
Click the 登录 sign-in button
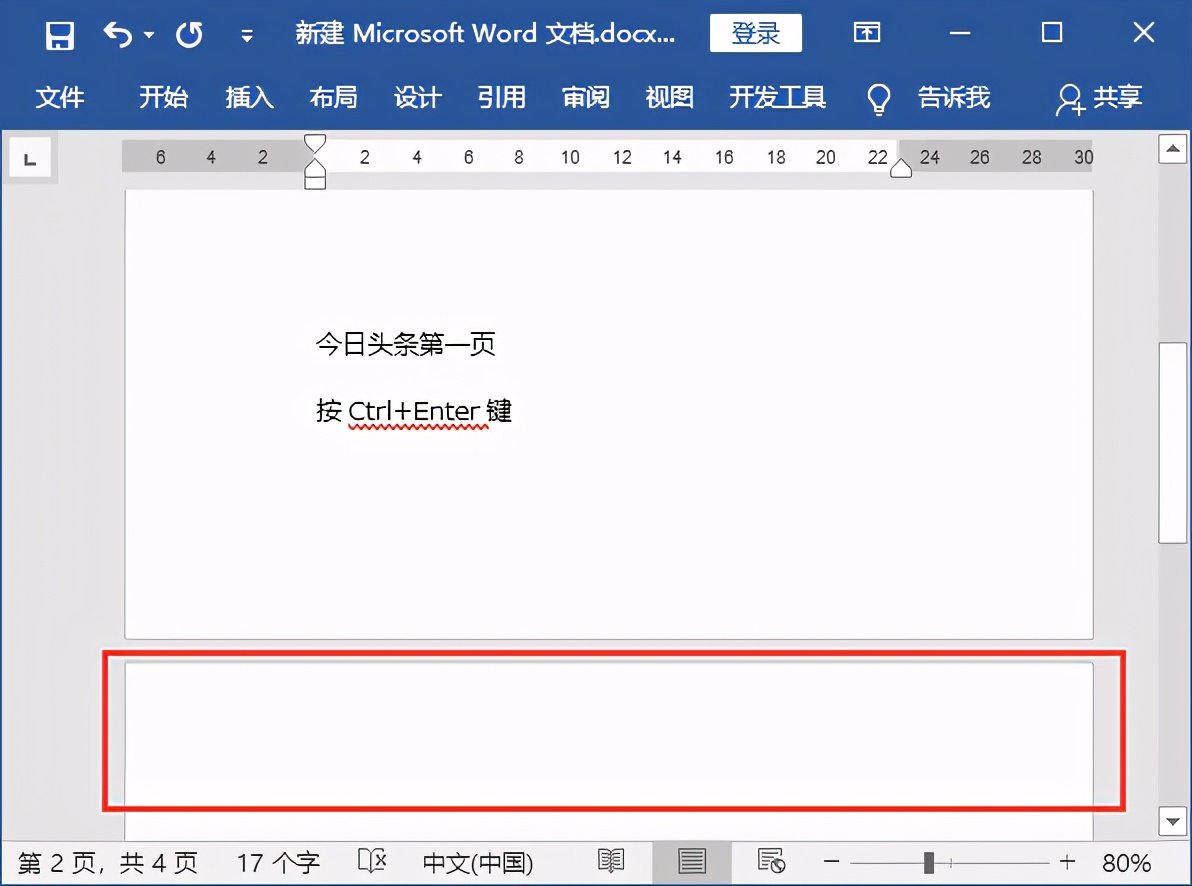pyautogui.click(x=756, y=33)
